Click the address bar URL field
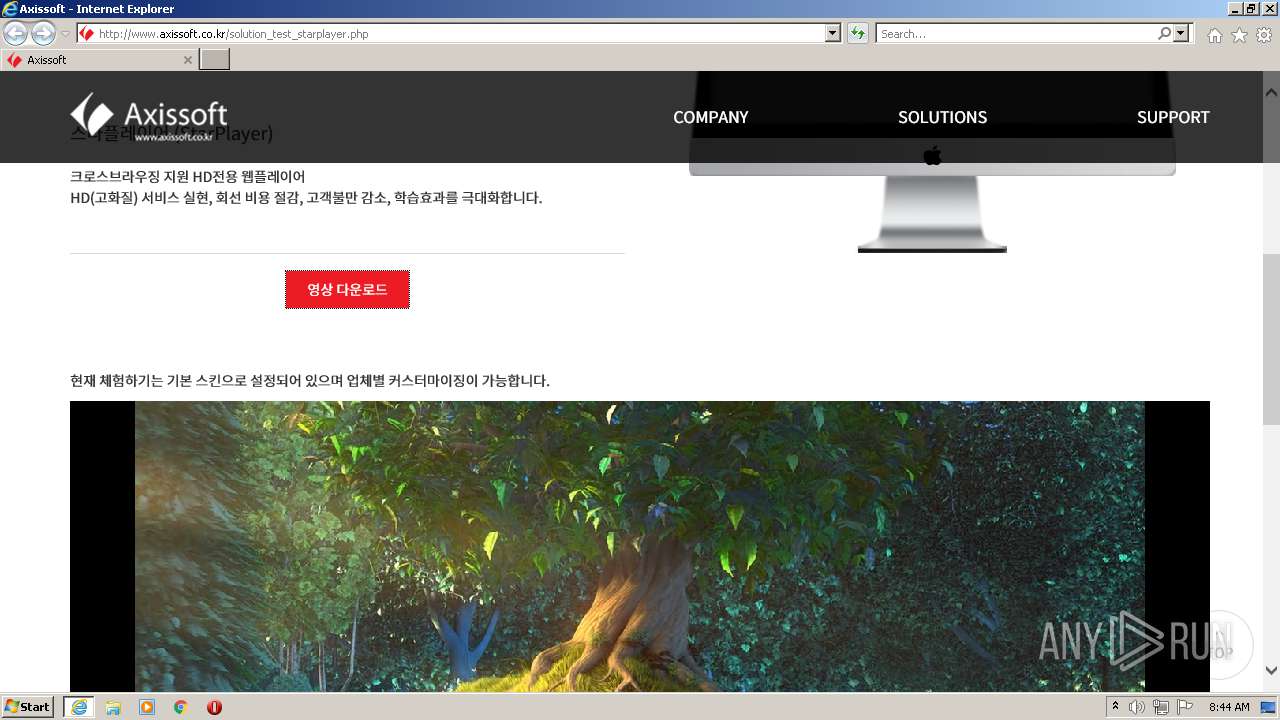 pos(451,34)
